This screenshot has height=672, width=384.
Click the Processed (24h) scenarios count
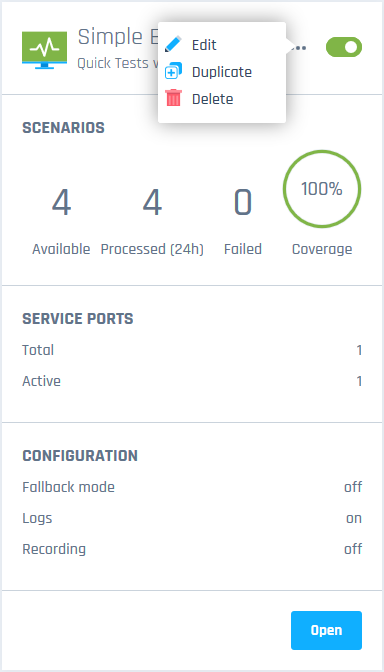pyautogui.click(x=152, y=203)
